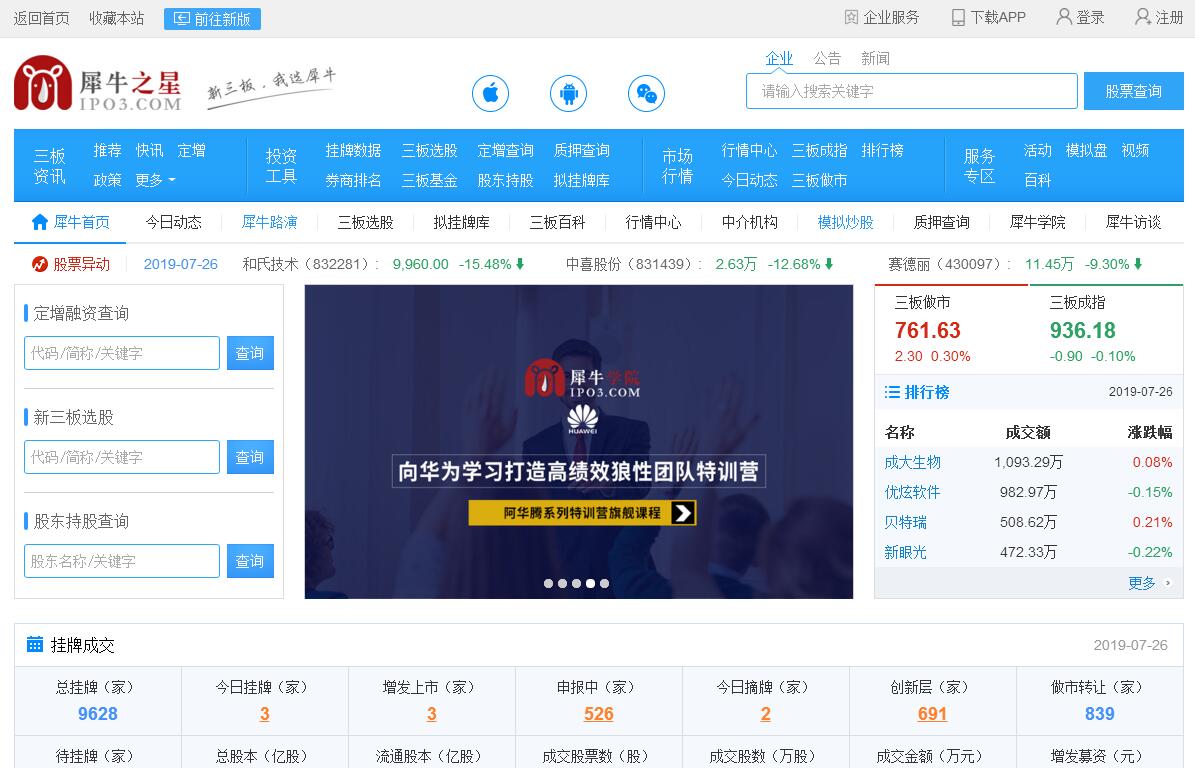
Task: Expand the 更多 dropdown under 三板资讯
Action: (155, 180)
